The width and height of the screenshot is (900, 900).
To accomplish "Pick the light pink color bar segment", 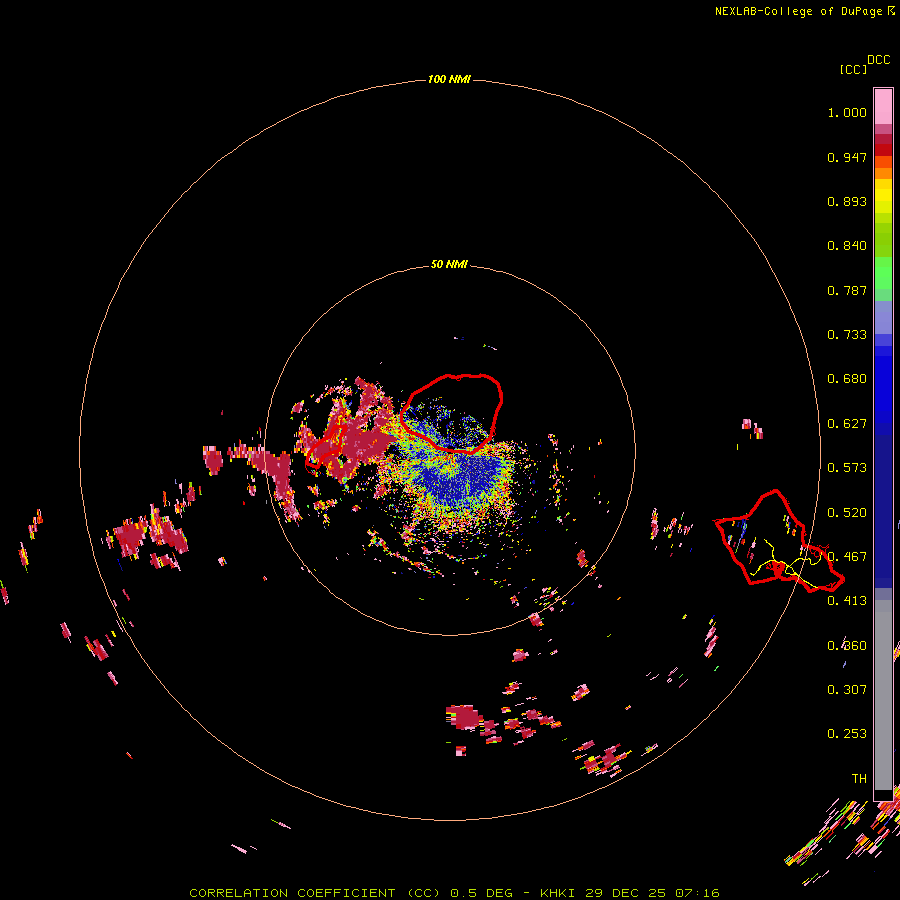I will click(x=883, y=107).
